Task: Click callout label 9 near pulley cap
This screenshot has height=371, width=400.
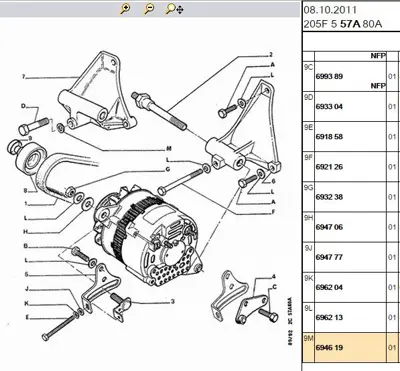Action: [30, 137]
